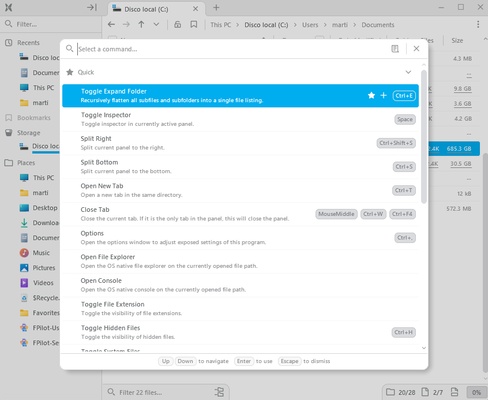Focus the Filter 22 files field

click(x=160, y=392)
